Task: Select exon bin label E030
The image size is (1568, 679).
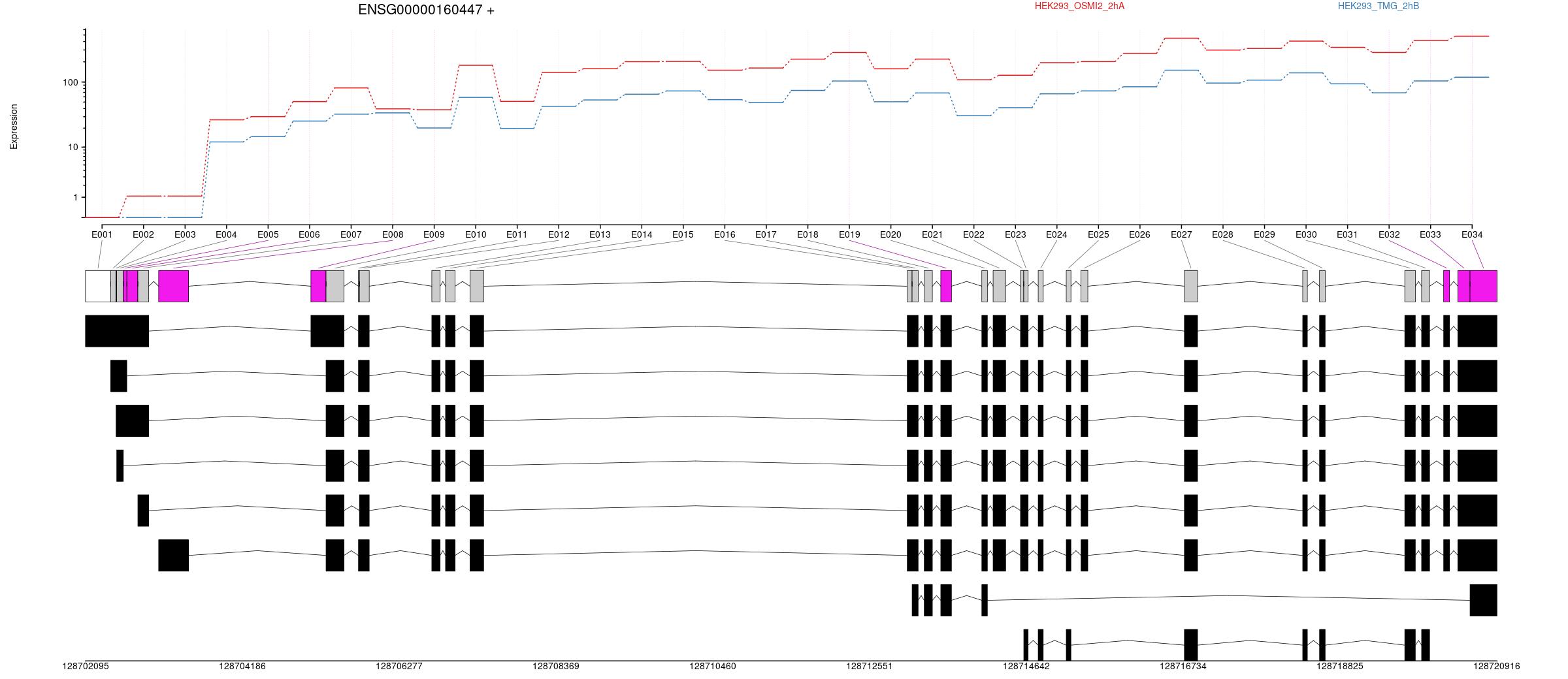Action: point(1306,234)
